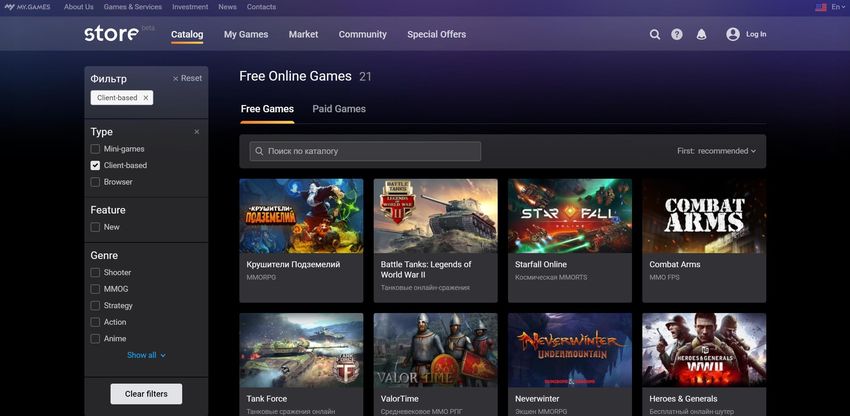Click the Battle Tanks: Legends title text
Screen dimensions: 850x416
426,270
